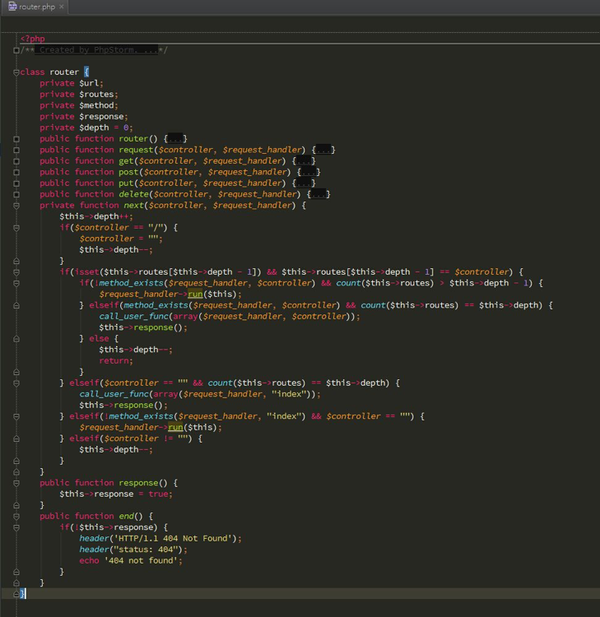Unfold the post() function via gutter plus
This screenshot has width=600, height=617.
click(x=18, y=172)
